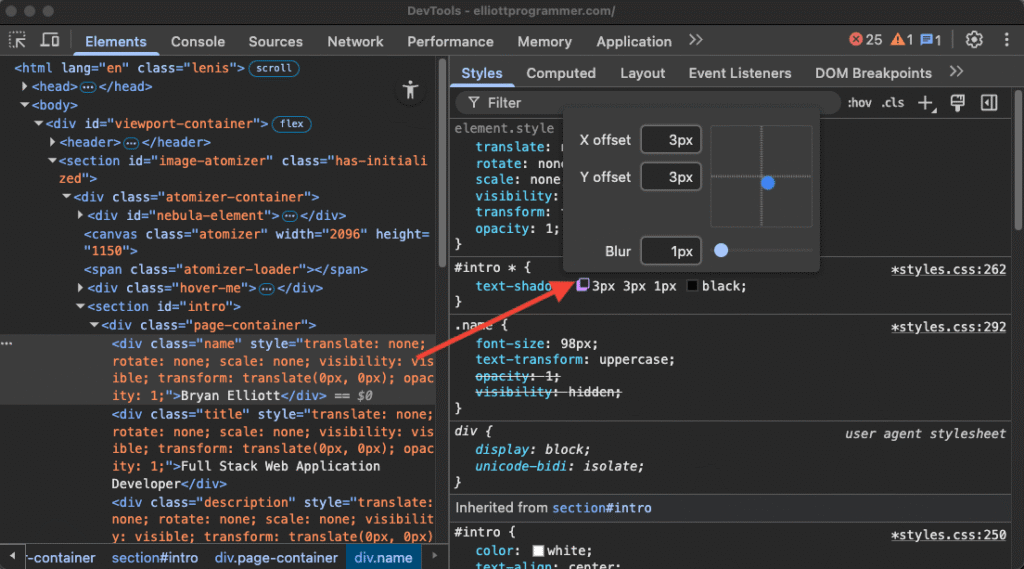Image resolution: width=1024 pixels, height=569 pixels.
Task: Toggle the .cls element classes panel
Action: 892,103
